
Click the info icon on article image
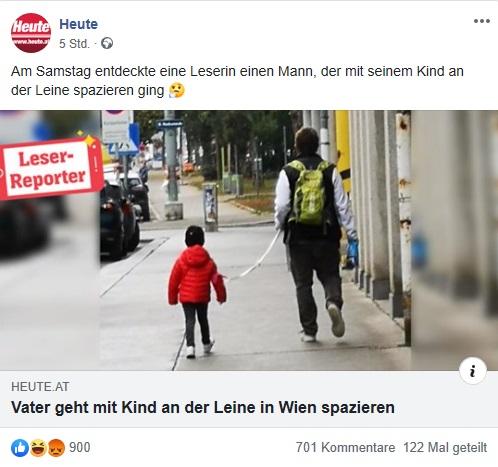click(473, 371)
